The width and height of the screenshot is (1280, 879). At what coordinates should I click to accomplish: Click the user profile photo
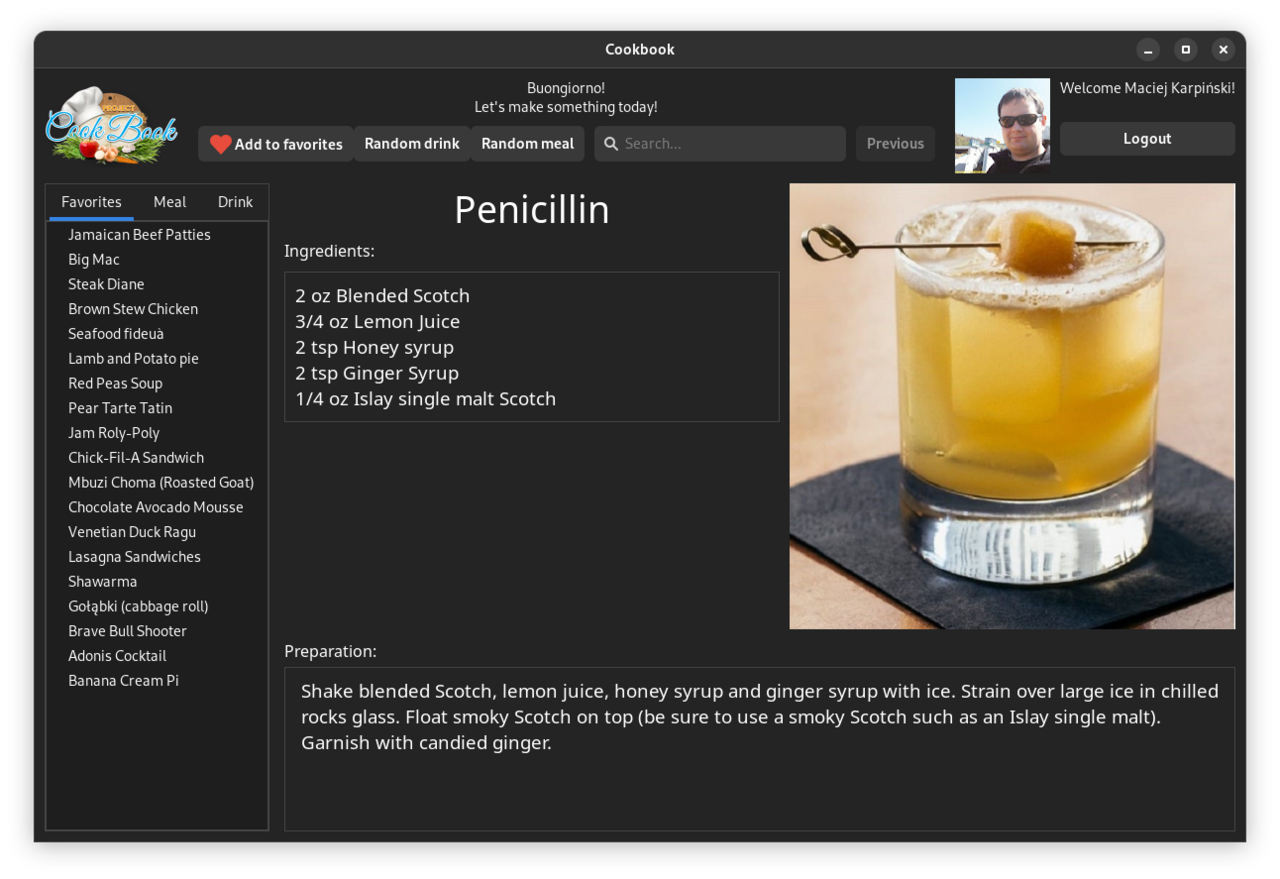click(x=1002, y=126)
